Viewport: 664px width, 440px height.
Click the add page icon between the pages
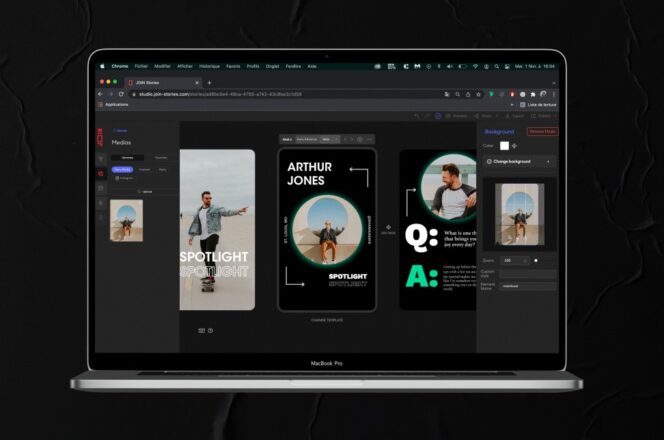[388, 227]
